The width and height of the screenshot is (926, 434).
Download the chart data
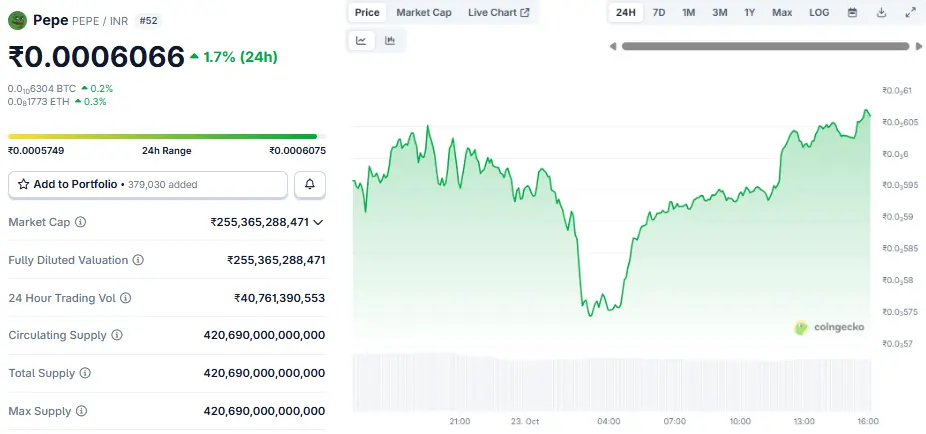881,13
